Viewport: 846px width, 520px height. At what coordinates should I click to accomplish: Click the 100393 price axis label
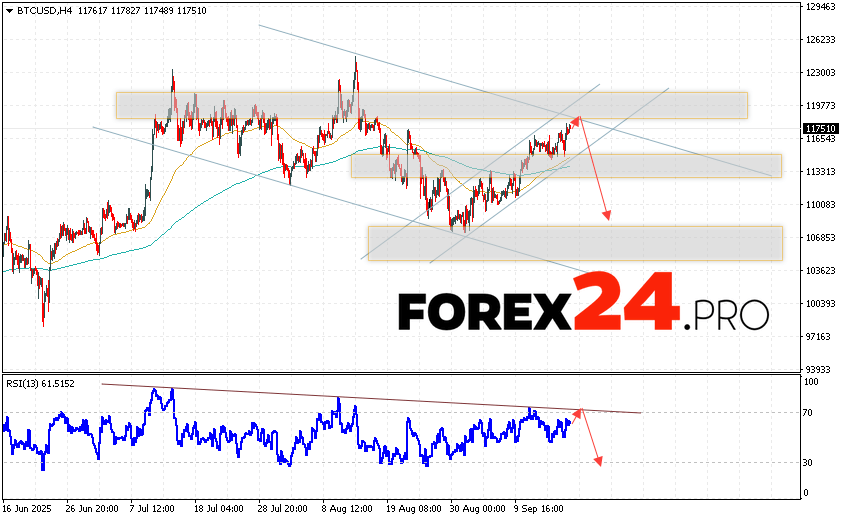tap(820, 304)
